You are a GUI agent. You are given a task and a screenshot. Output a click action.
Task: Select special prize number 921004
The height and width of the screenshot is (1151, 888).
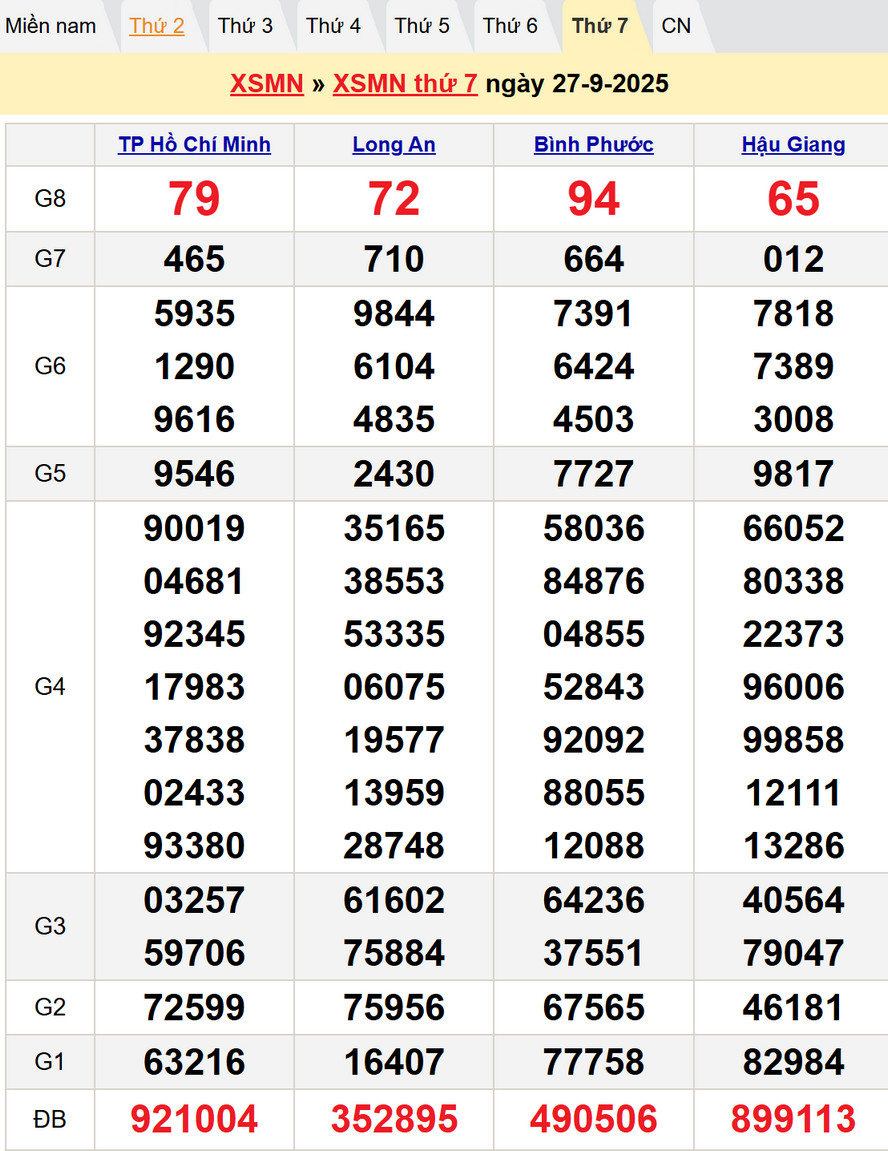click(x=194, y=1119)
